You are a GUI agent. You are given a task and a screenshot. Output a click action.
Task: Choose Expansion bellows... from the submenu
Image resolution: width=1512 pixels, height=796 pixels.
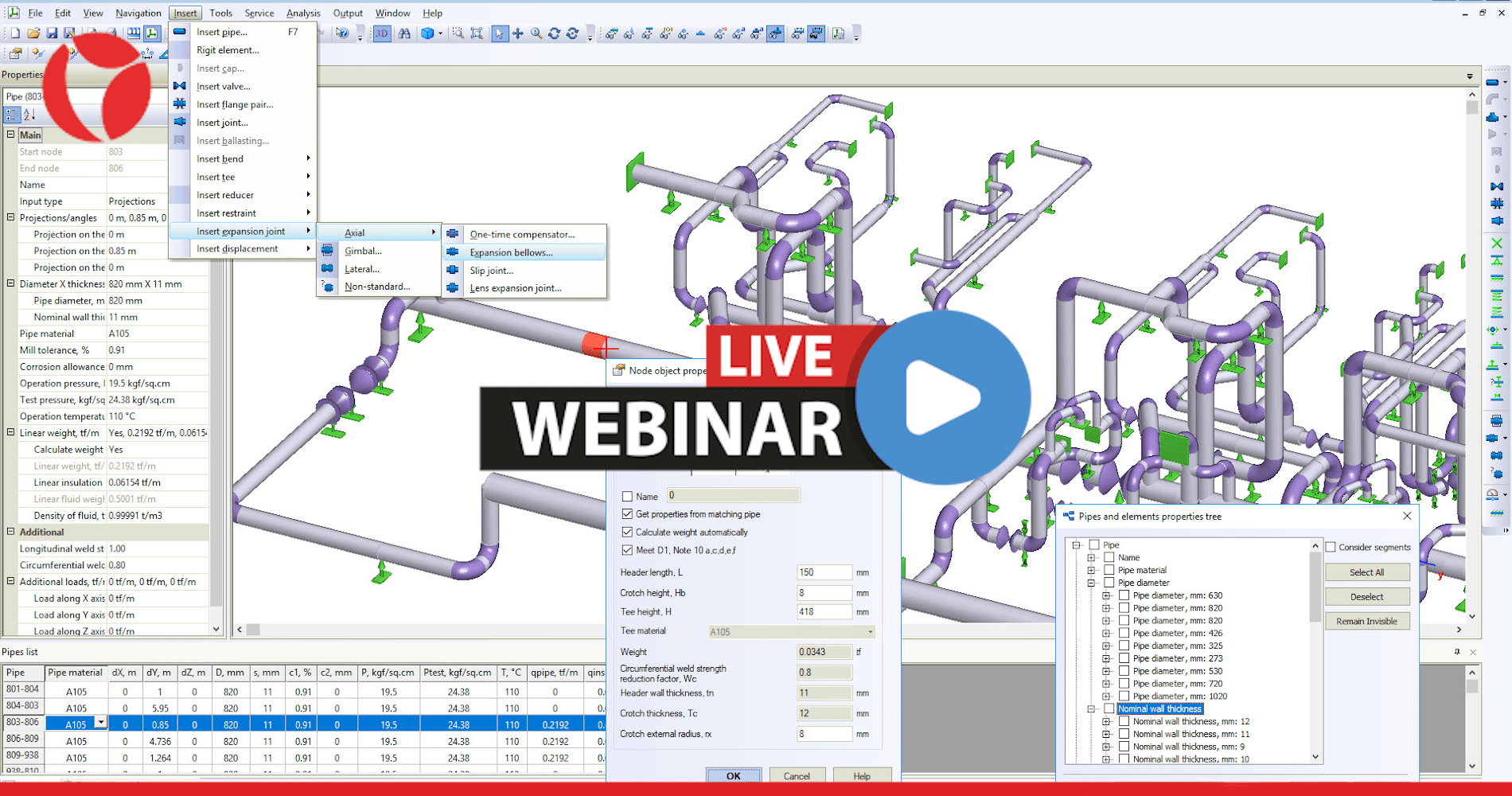(x=511, y=252)
